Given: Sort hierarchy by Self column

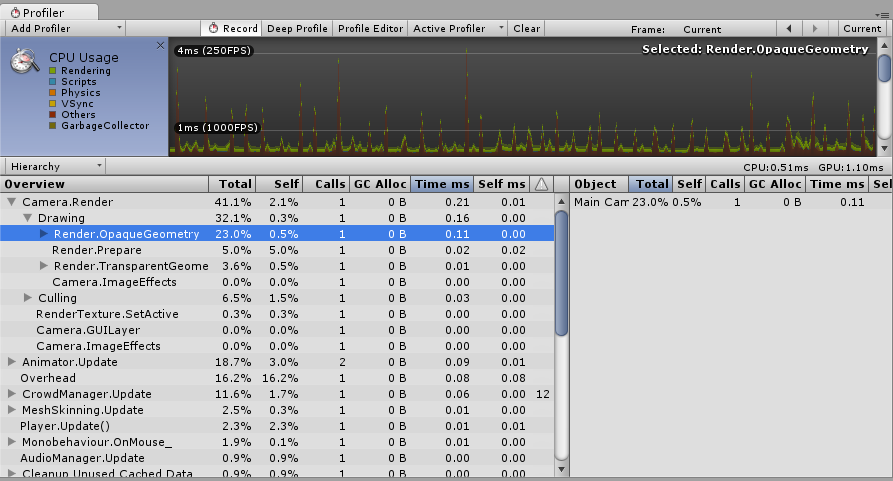Looking at the screenshot, I should pyautogui.click(x=279, y=184).
